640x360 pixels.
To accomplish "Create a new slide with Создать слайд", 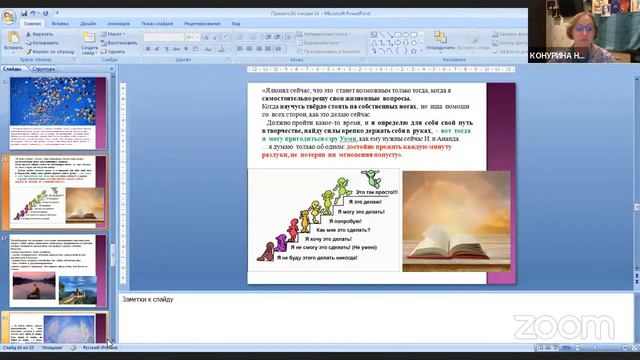I will click(89, 43).
